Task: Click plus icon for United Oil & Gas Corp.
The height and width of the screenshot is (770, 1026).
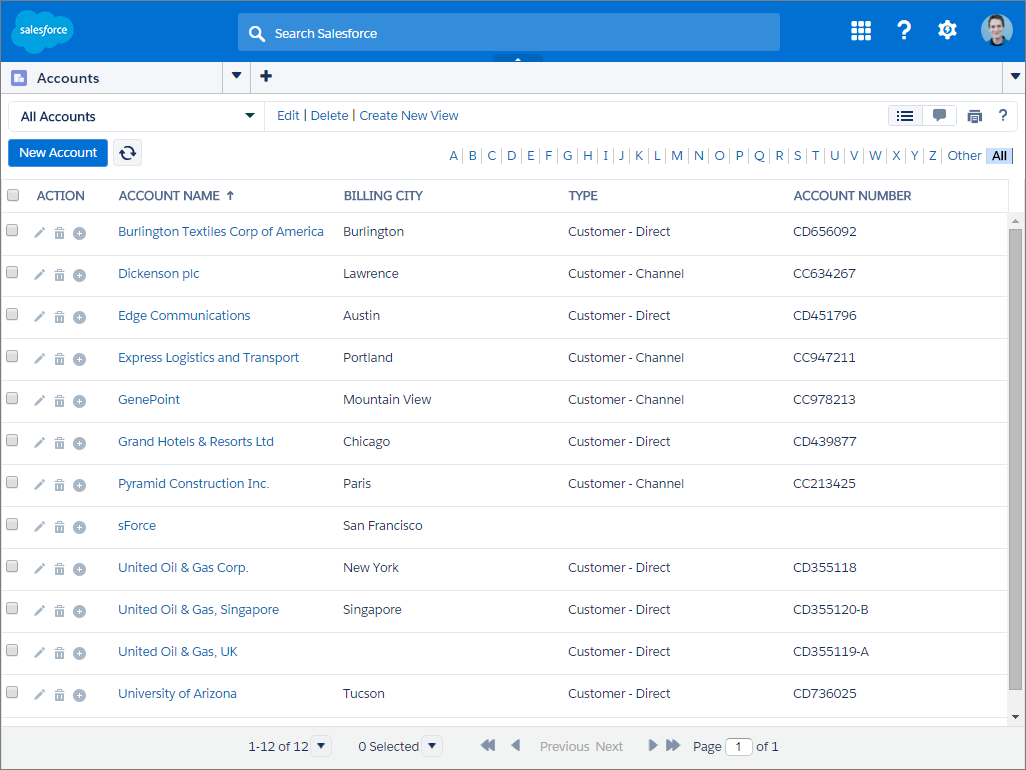Action: pyautogui.click(x=79, y=569)
